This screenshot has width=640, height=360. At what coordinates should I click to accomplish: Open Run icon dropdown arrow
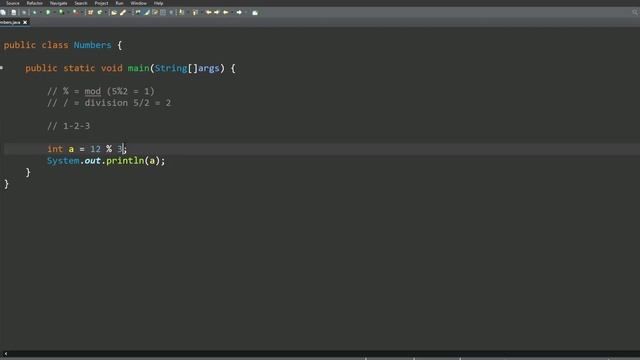click(x=55, y=12)
